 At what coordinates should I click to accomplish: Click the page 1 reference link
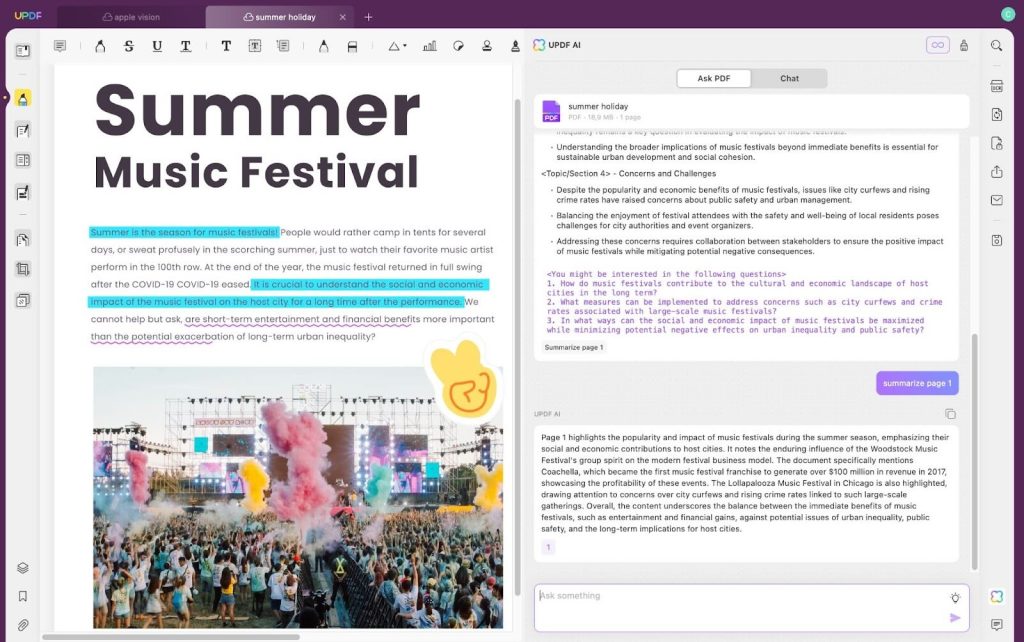(x=548, y=547)
